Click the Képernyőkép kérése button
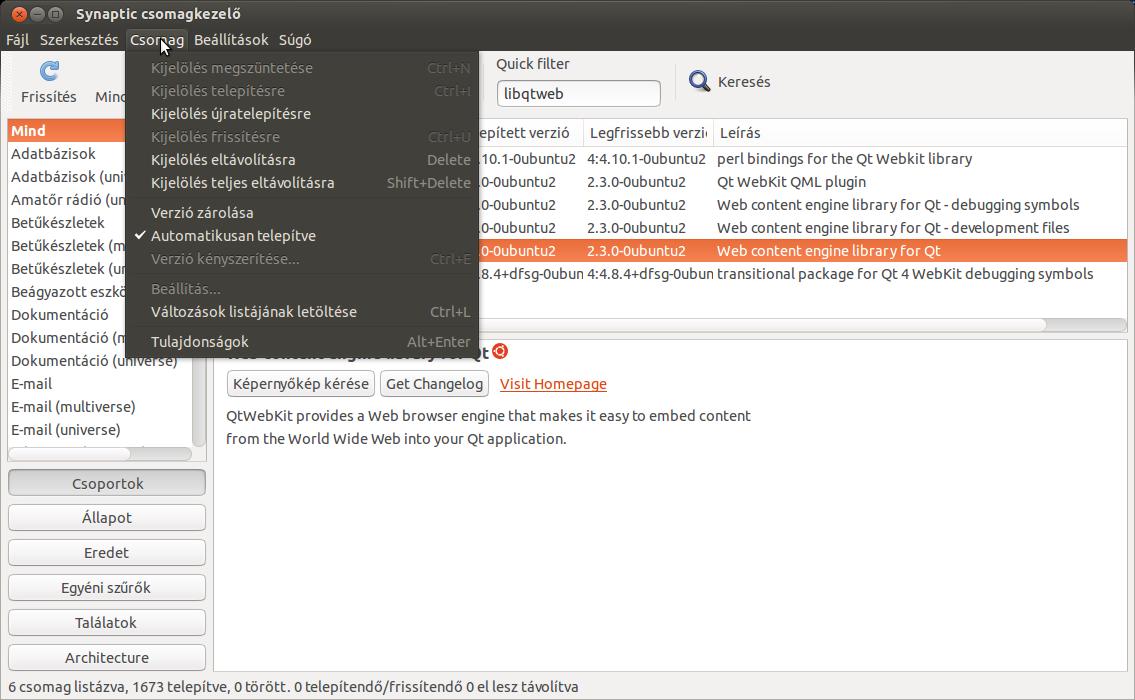Viewport: 1135px width, 700px height. click(x=300, y=384)
